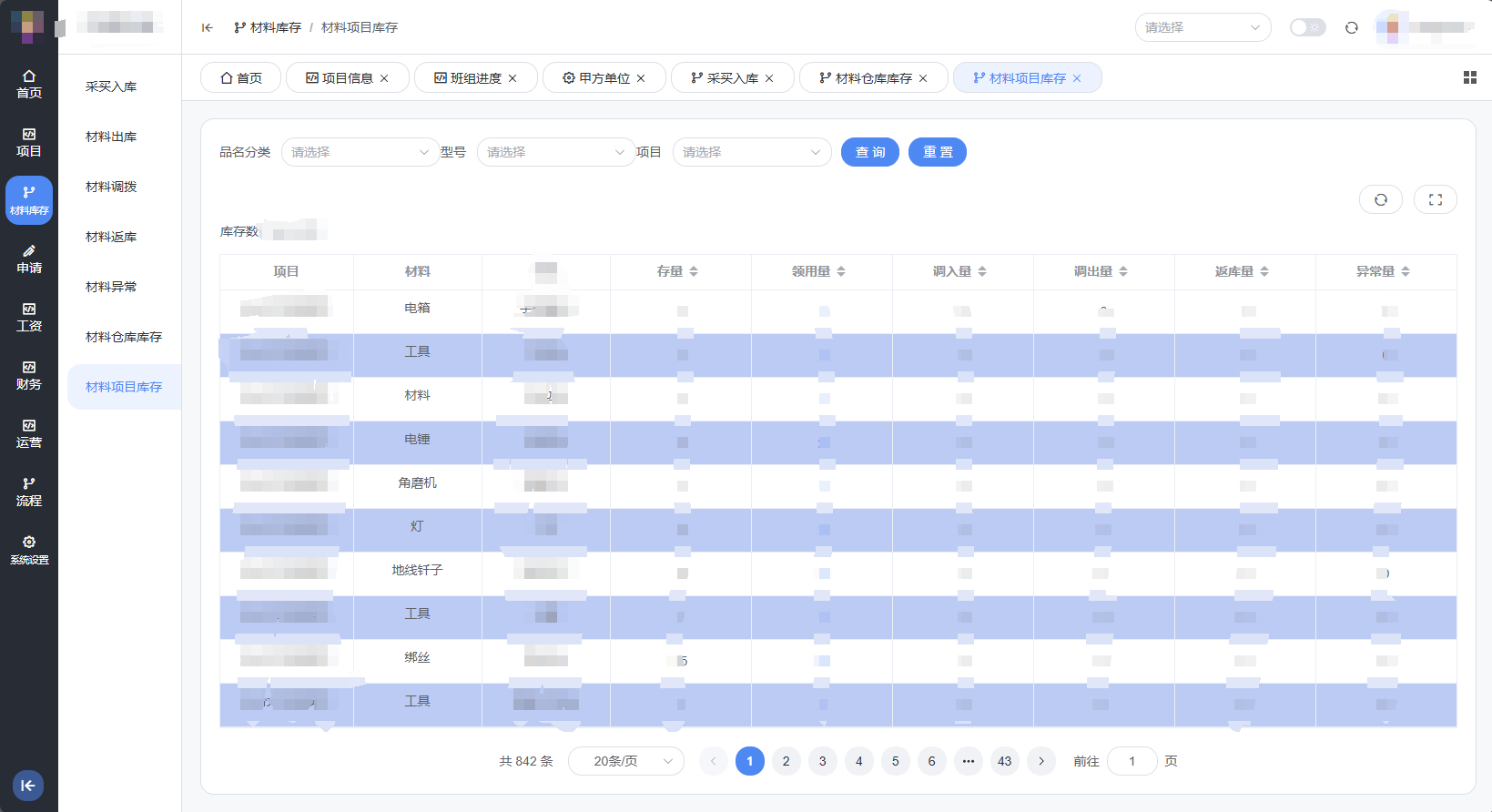Sort by 调出量 column arrows

pyautogui.click(x=1123, y=271)
